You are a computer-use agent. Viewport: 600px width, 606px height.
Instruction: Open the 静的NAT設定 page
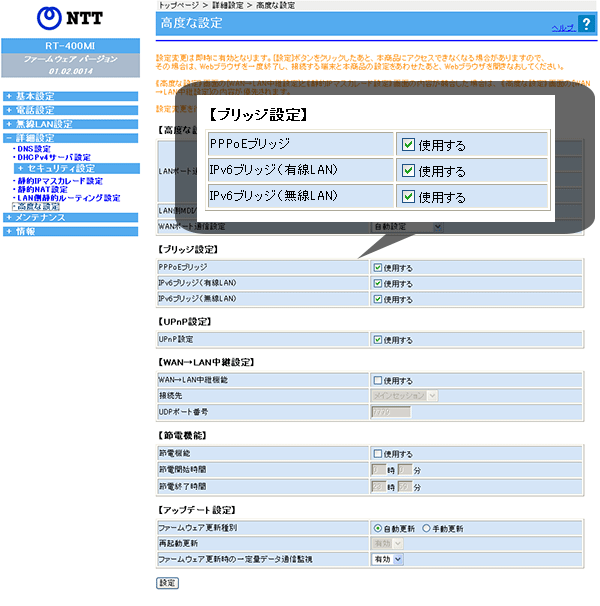click(x=43, y=189)
